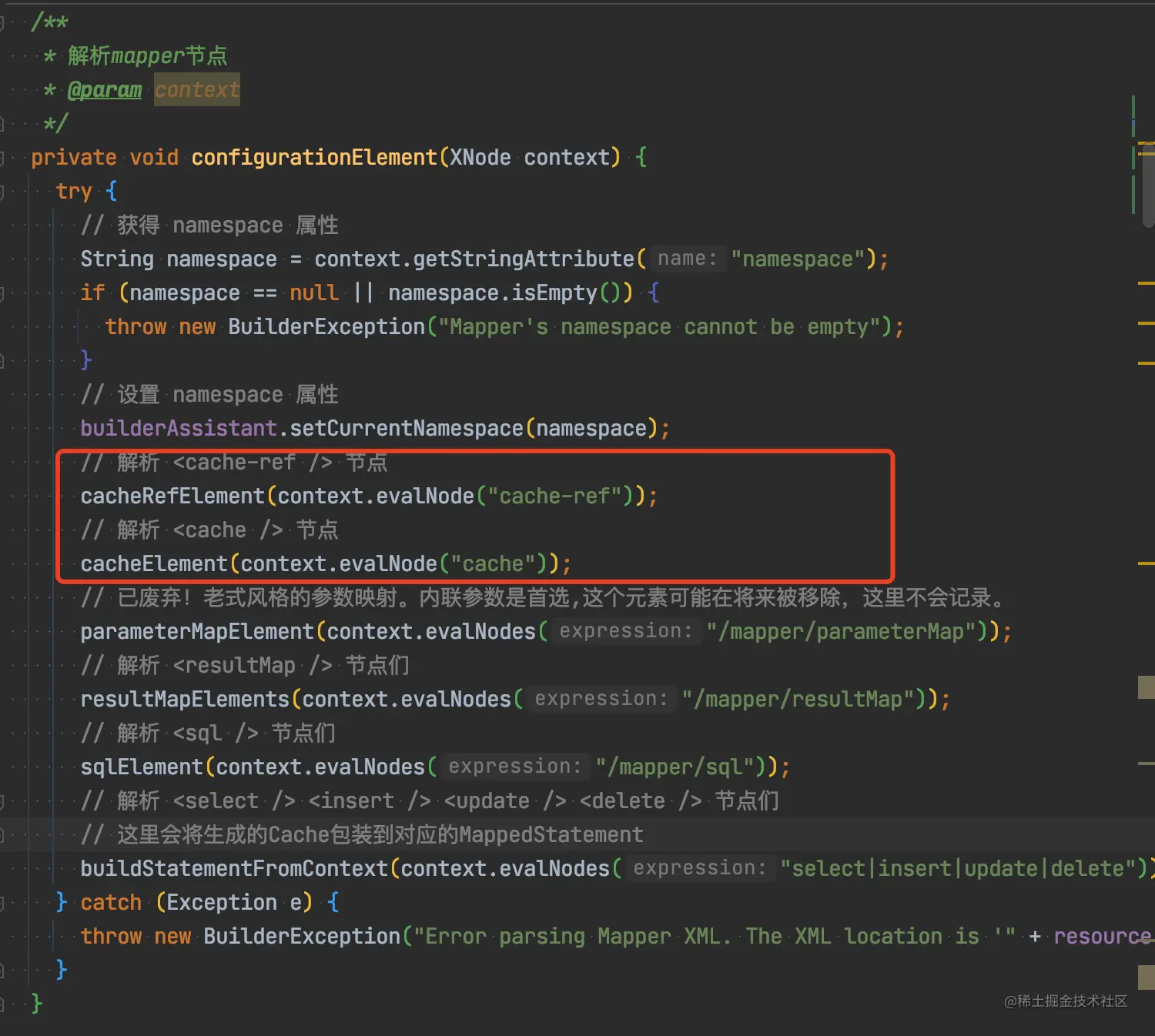Screen dimensions: 1155x1036
Task: Click the builderAssistant field
Action: 179,429
